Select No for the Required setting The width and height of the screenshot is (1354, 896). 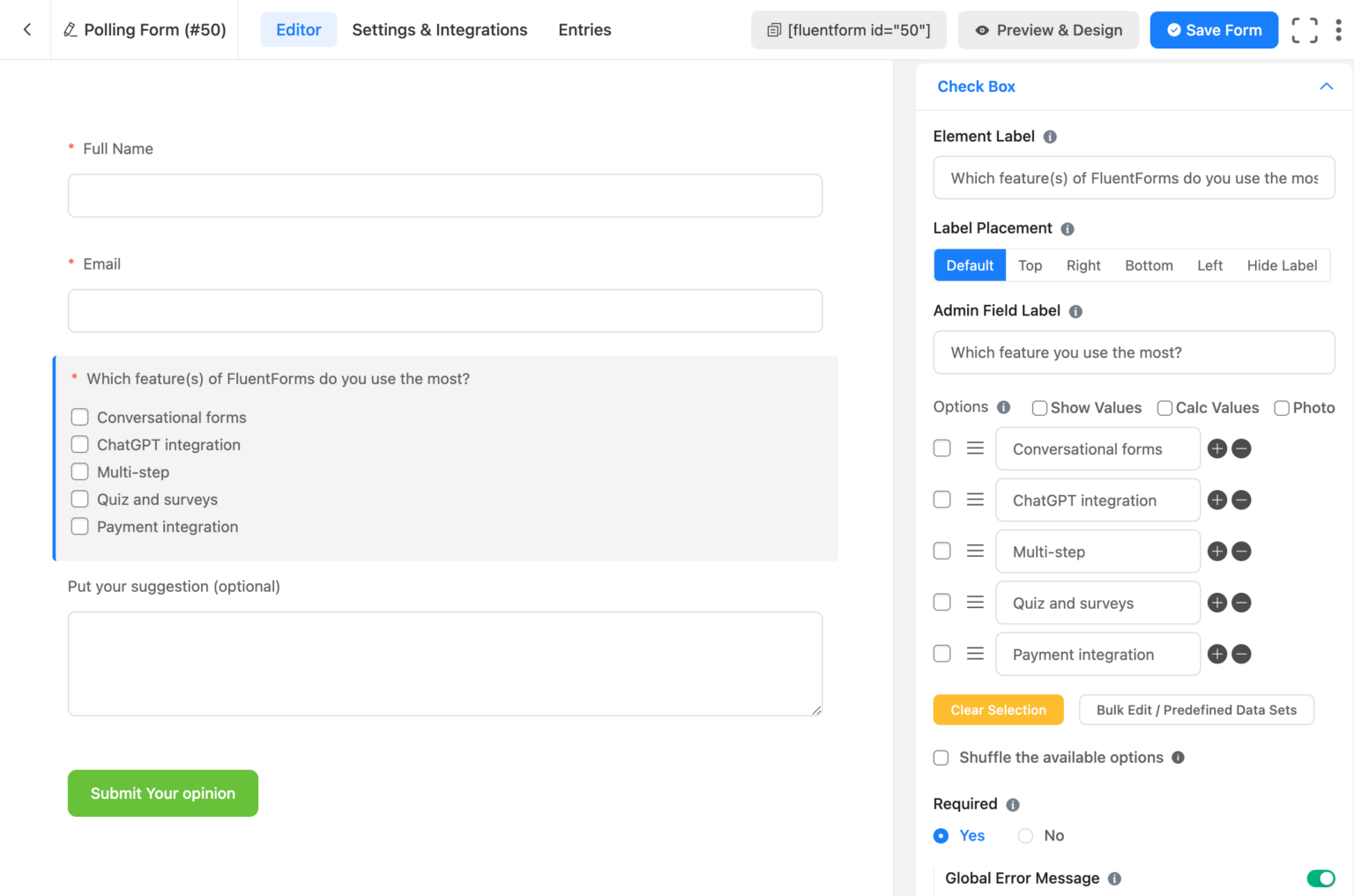point(1025,835)
